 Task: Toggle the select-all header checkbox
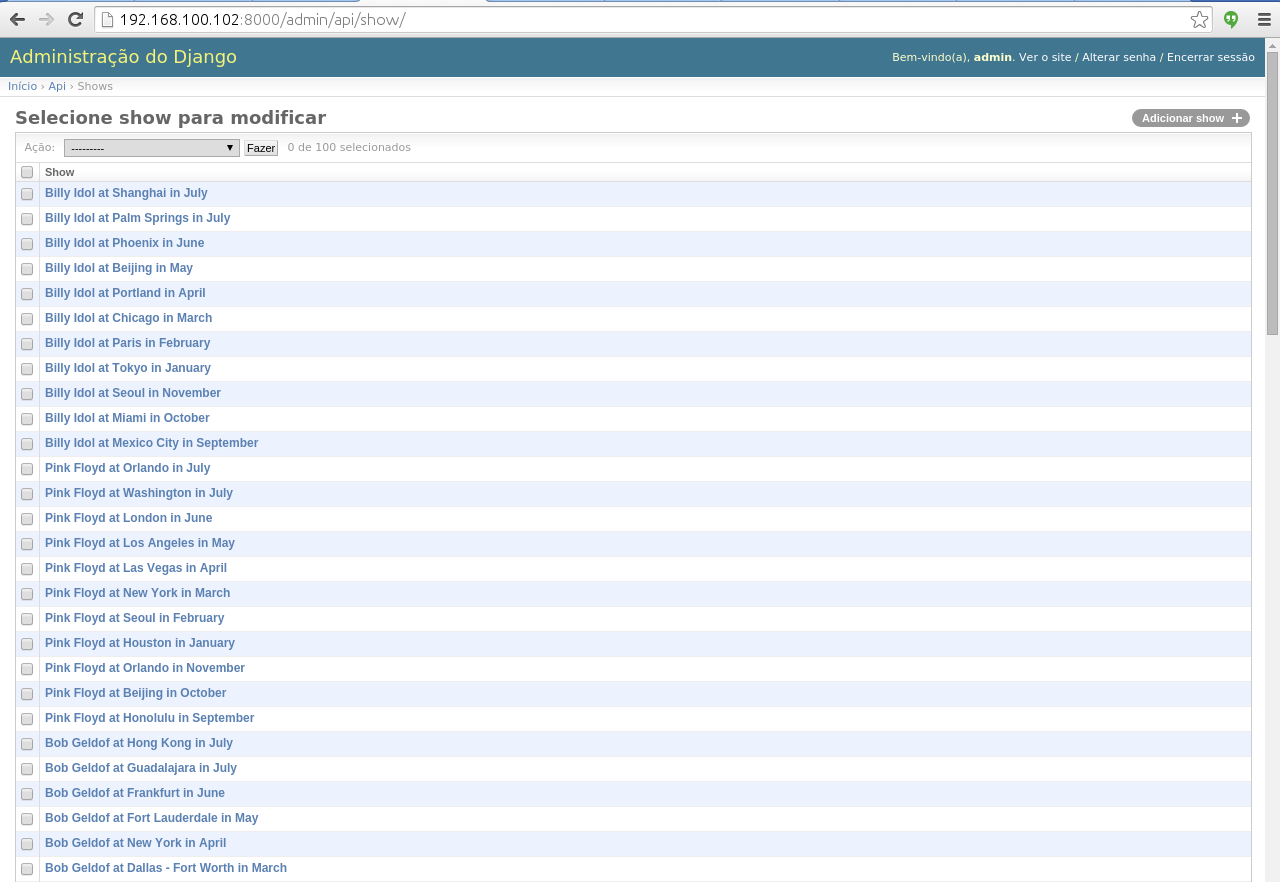click(x=27, y=172)
